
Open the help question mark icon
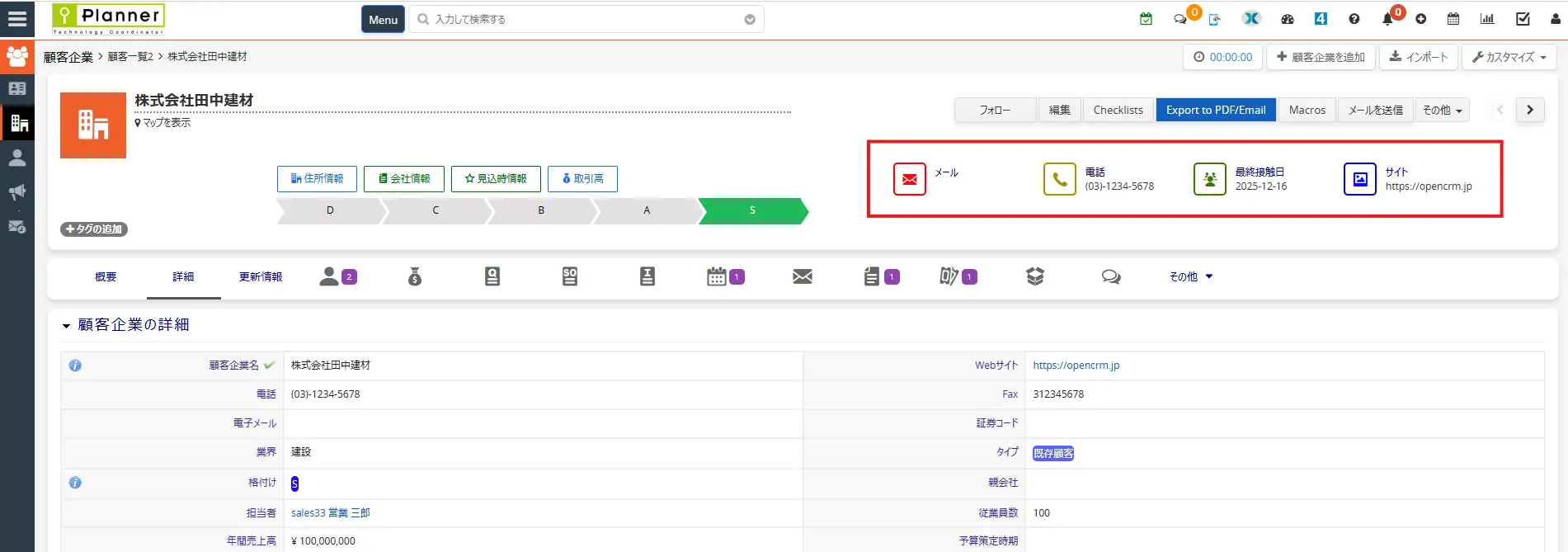pos(1354,19)
